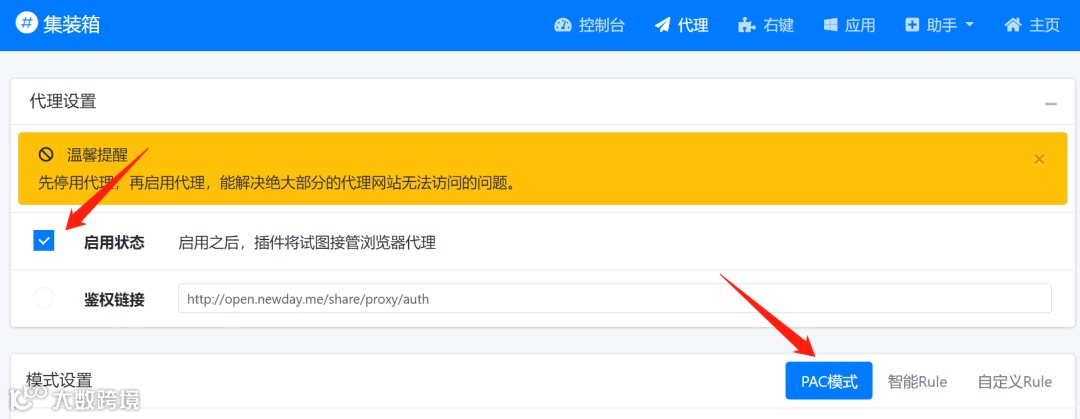The image size is (1080, 419).
Task: Collapse the 代理设置 panel with minus icon
Action: (1050, 104)
